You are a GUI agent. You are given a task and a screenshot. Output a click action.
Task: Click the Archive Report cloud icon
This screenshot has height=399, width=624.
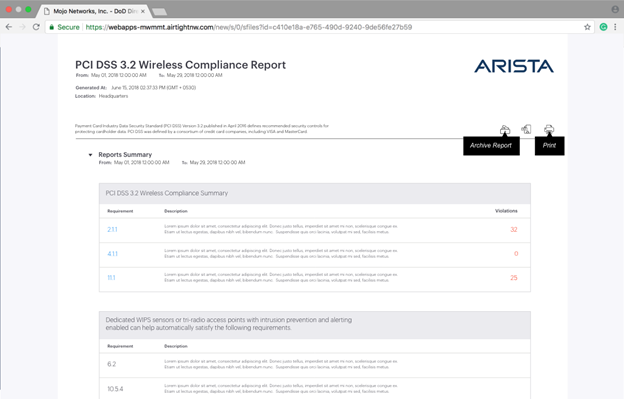pos(505,129)
